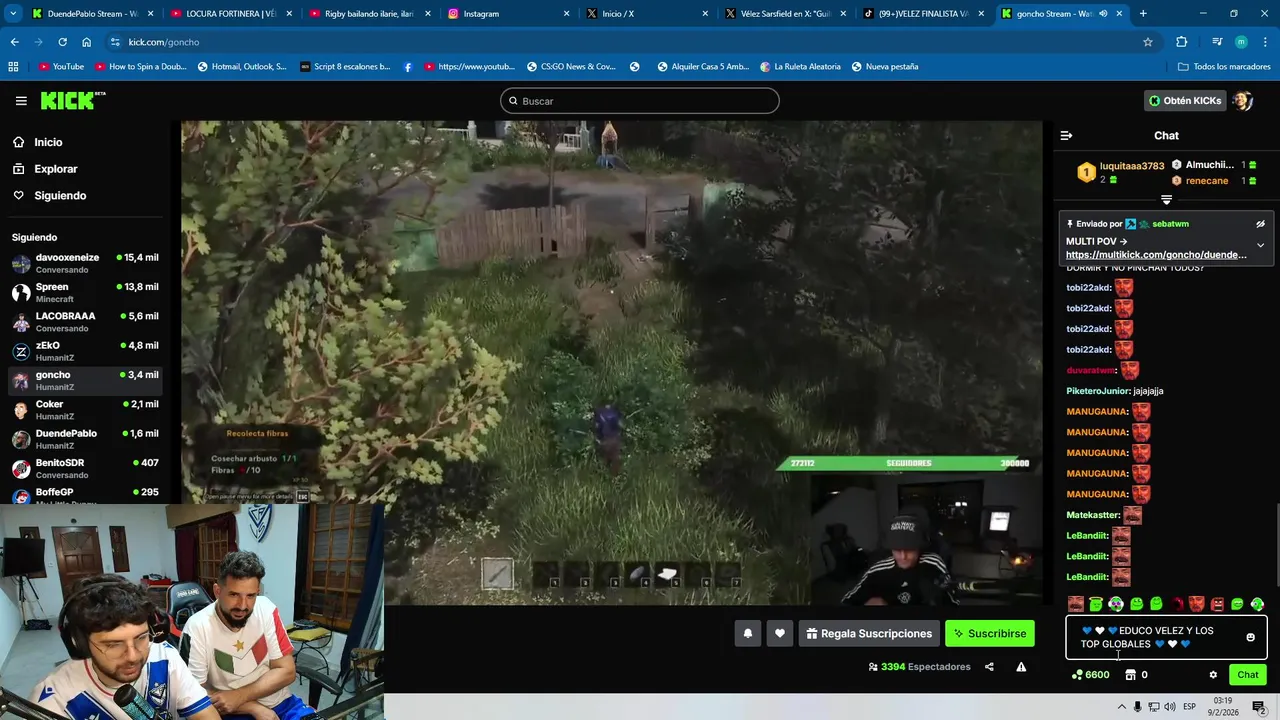The height and width of the screenshot is (720, 1280).
Task: Open the channel shop icon
Action: (1130, 675)
